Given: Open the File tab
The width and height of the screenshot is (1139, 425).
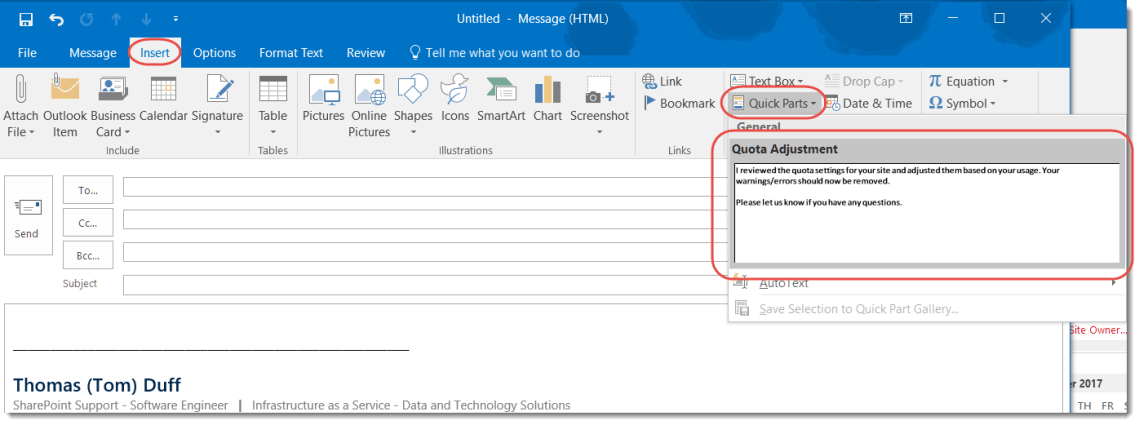Looking at the screenshot, I should (27, 52).
